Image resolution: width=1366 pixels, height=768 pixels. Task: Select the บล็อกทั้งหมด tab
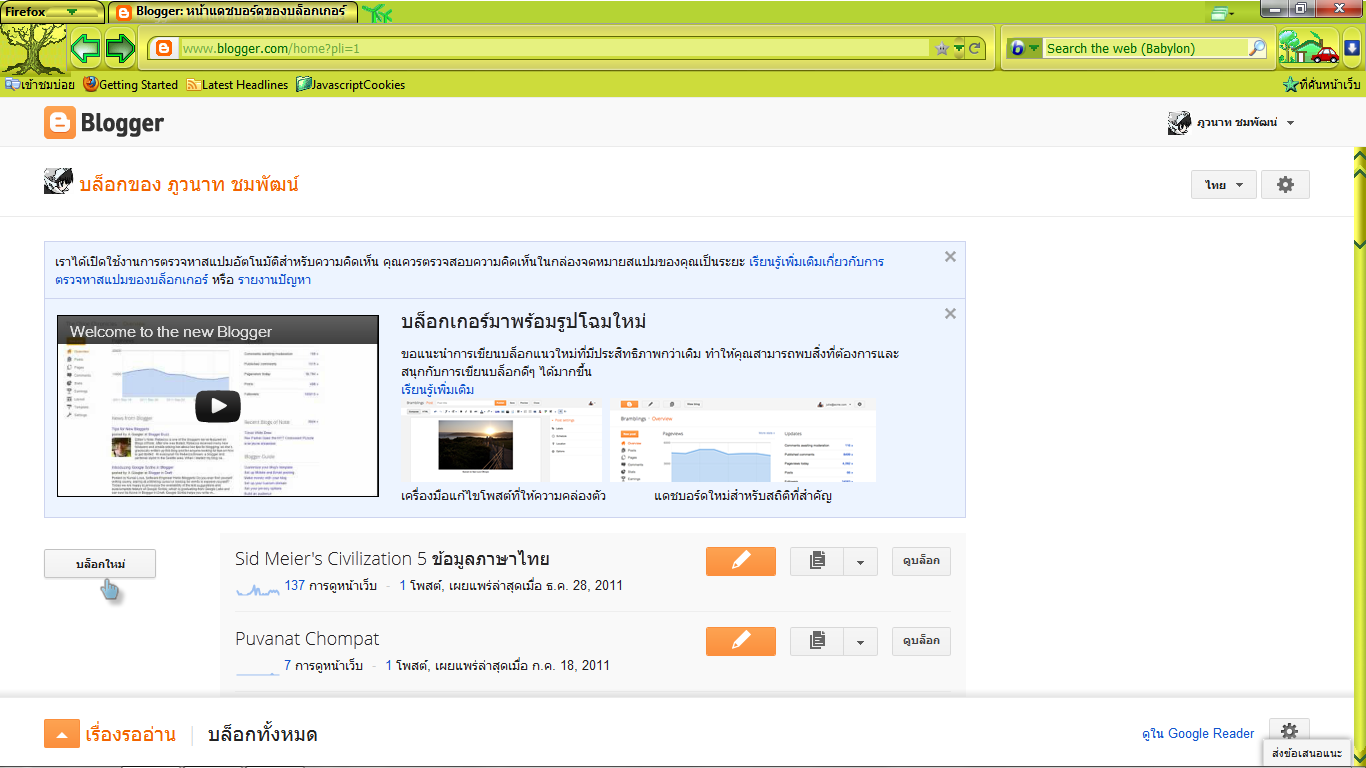tap(263, 735)
